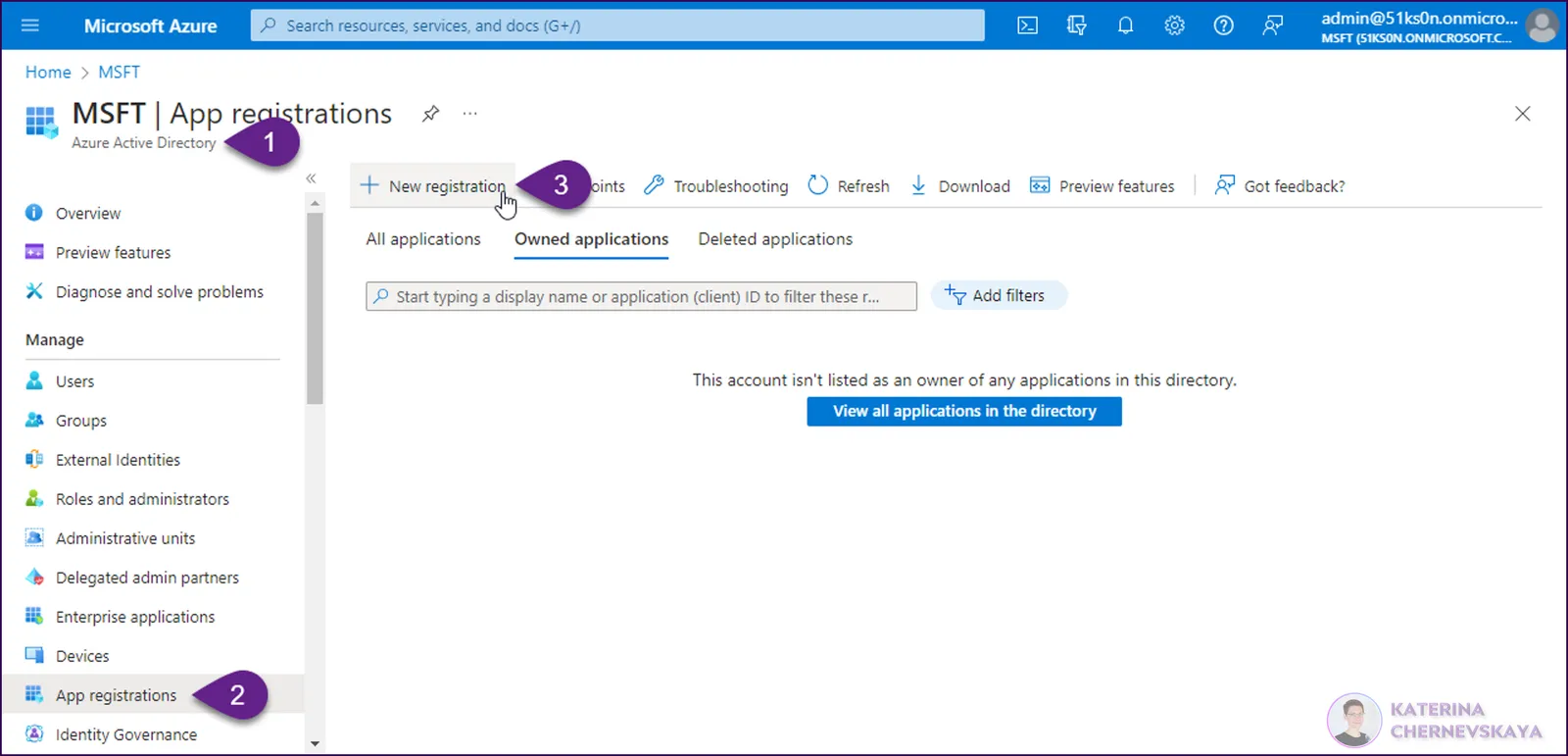Screen dimensions: 1568x756
Task: Click Add filters button
Action: [998, 295]
